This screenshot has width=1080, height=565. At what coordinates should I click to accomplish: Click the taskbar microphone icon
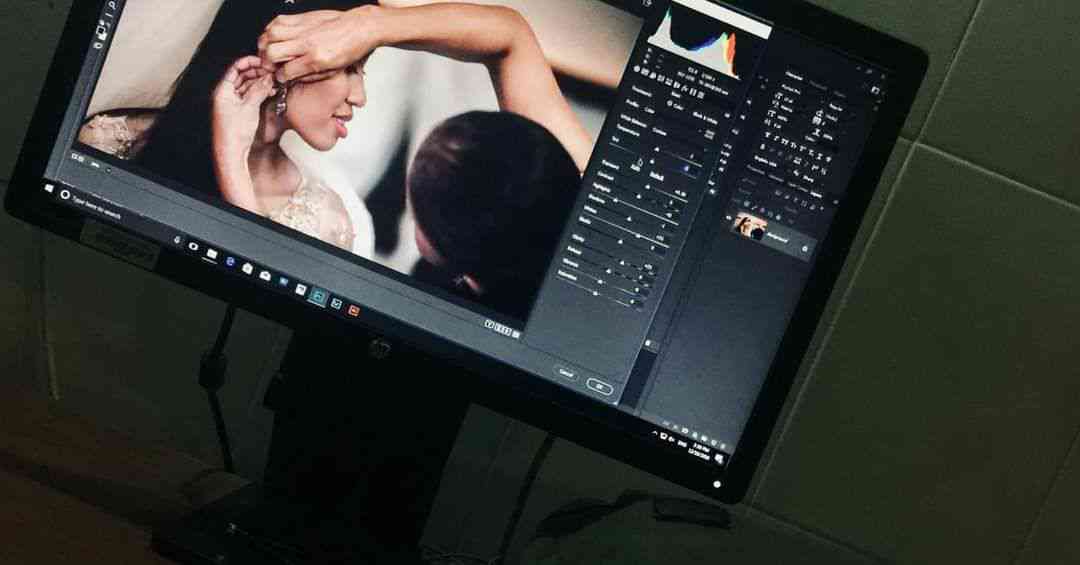point(177,239)
